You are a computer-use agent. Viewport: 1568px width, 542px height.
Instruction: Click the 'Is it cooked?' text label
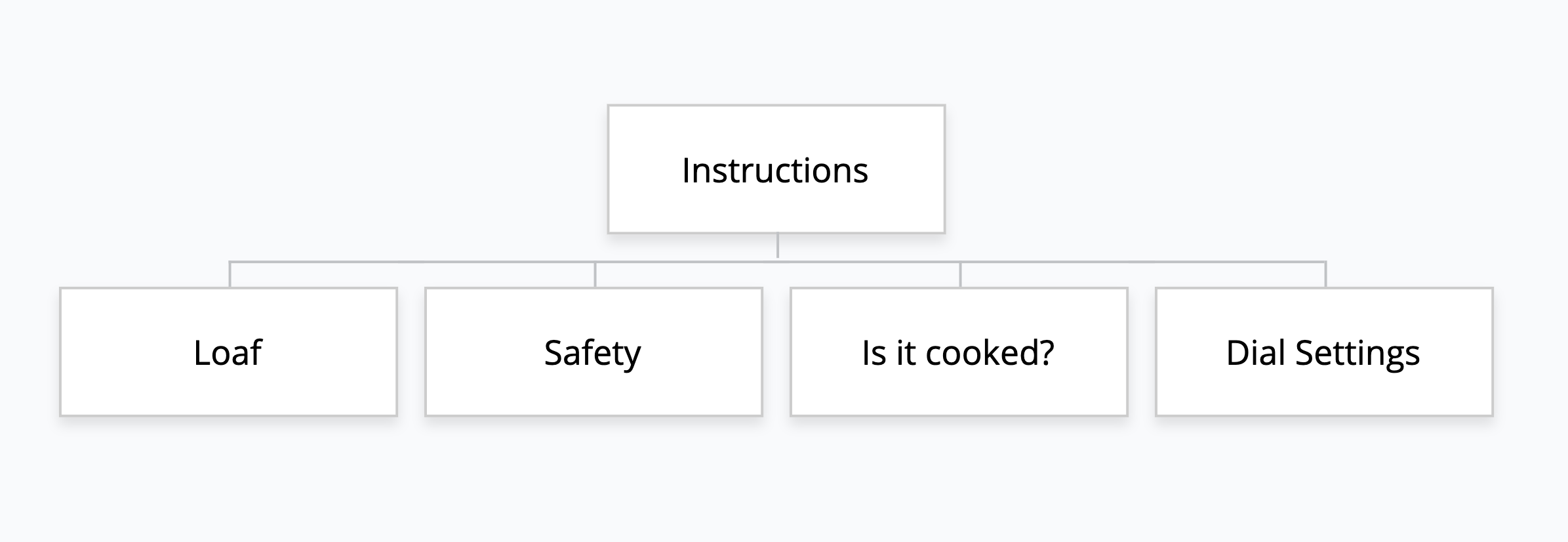click(957, 353)
